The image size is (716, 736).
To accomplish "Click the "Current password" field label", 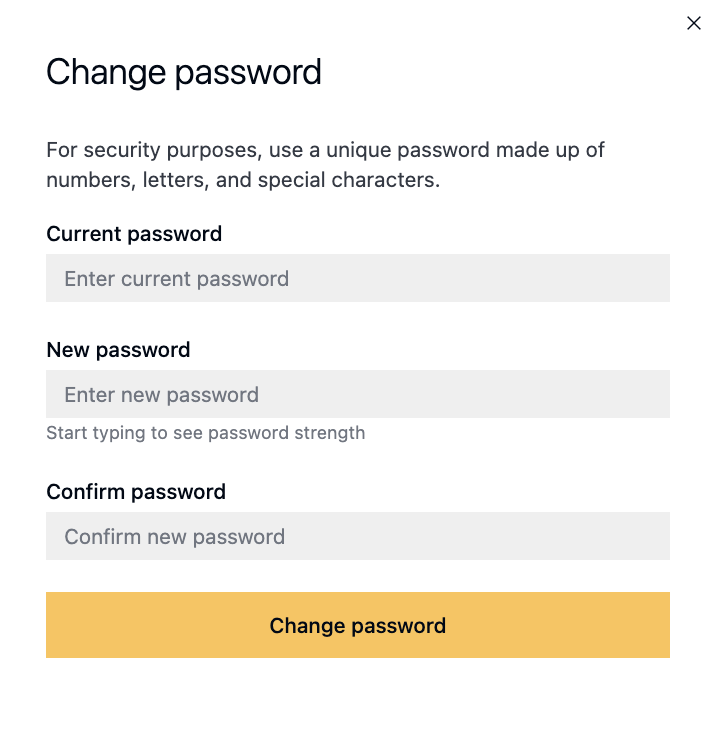I will pos(134,234).
